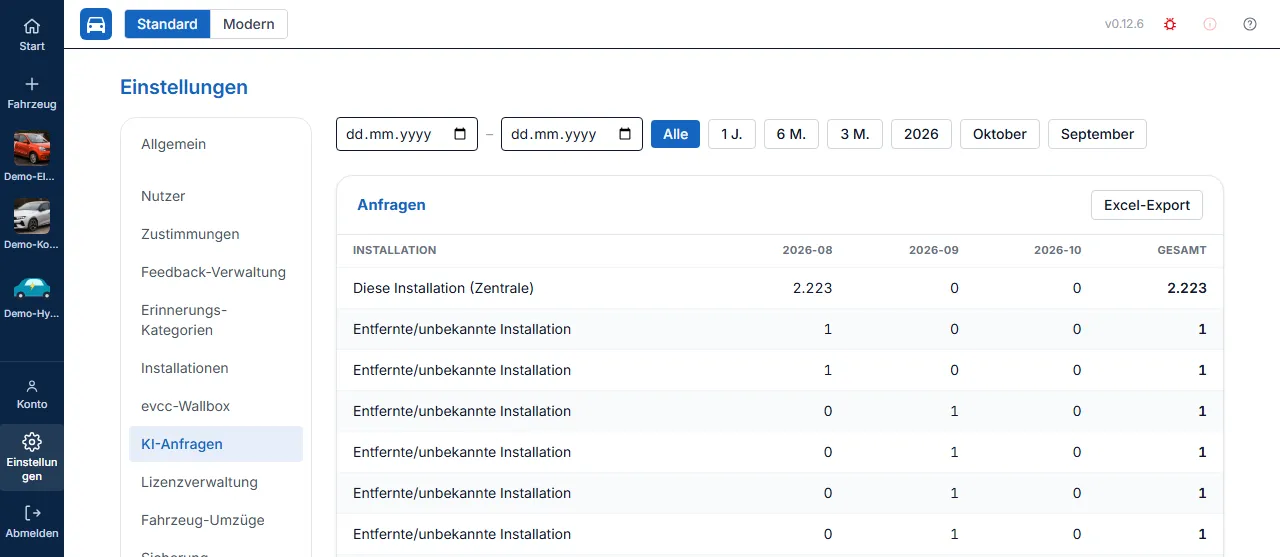Image resolution: width=1280 pixels, height=557 pixels.
Task: Click the 2026-08 column header
Action: [x=807, y=250]
